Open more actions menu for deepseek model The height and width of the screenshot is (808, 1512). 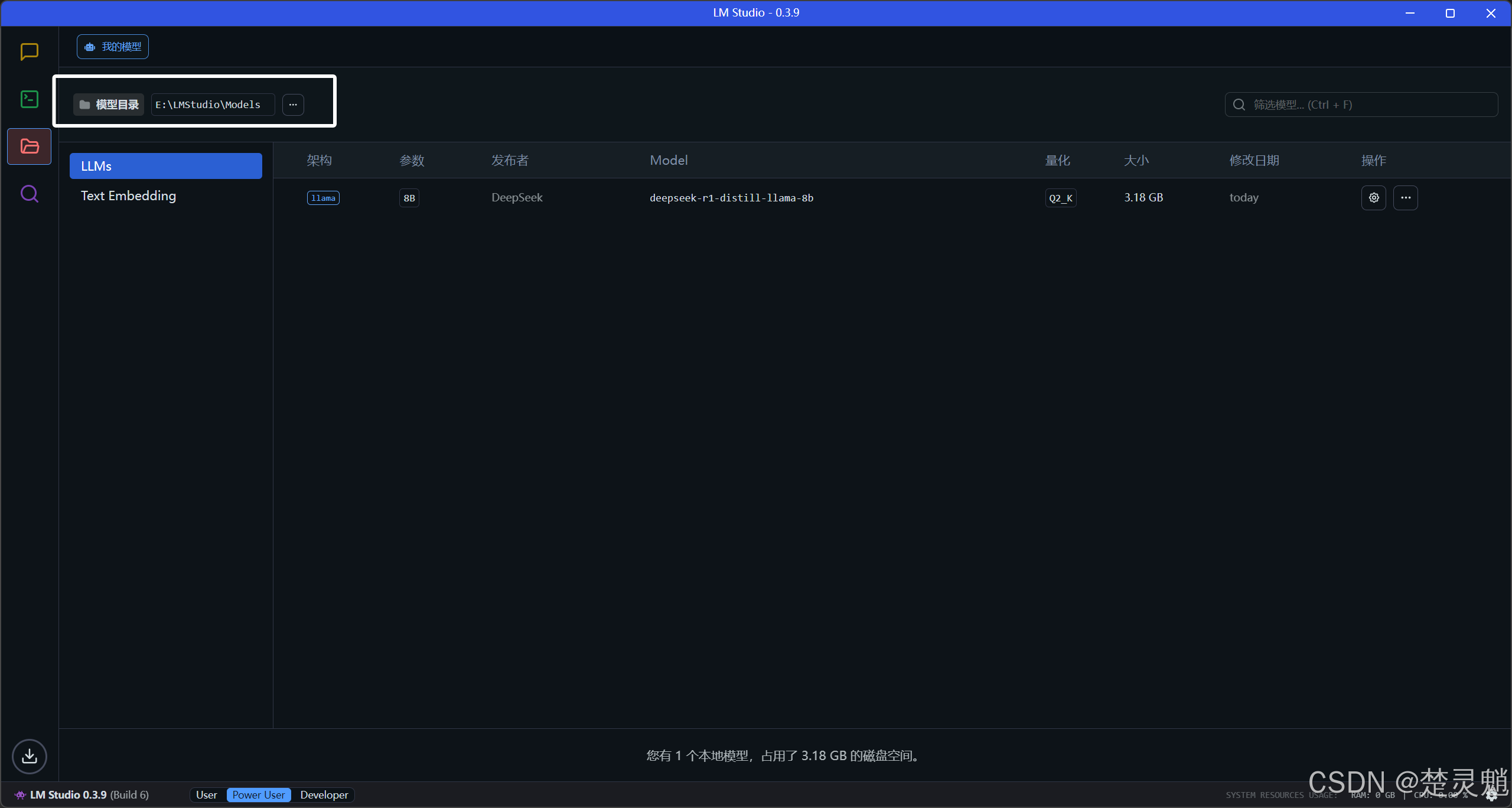point(1406,198)
